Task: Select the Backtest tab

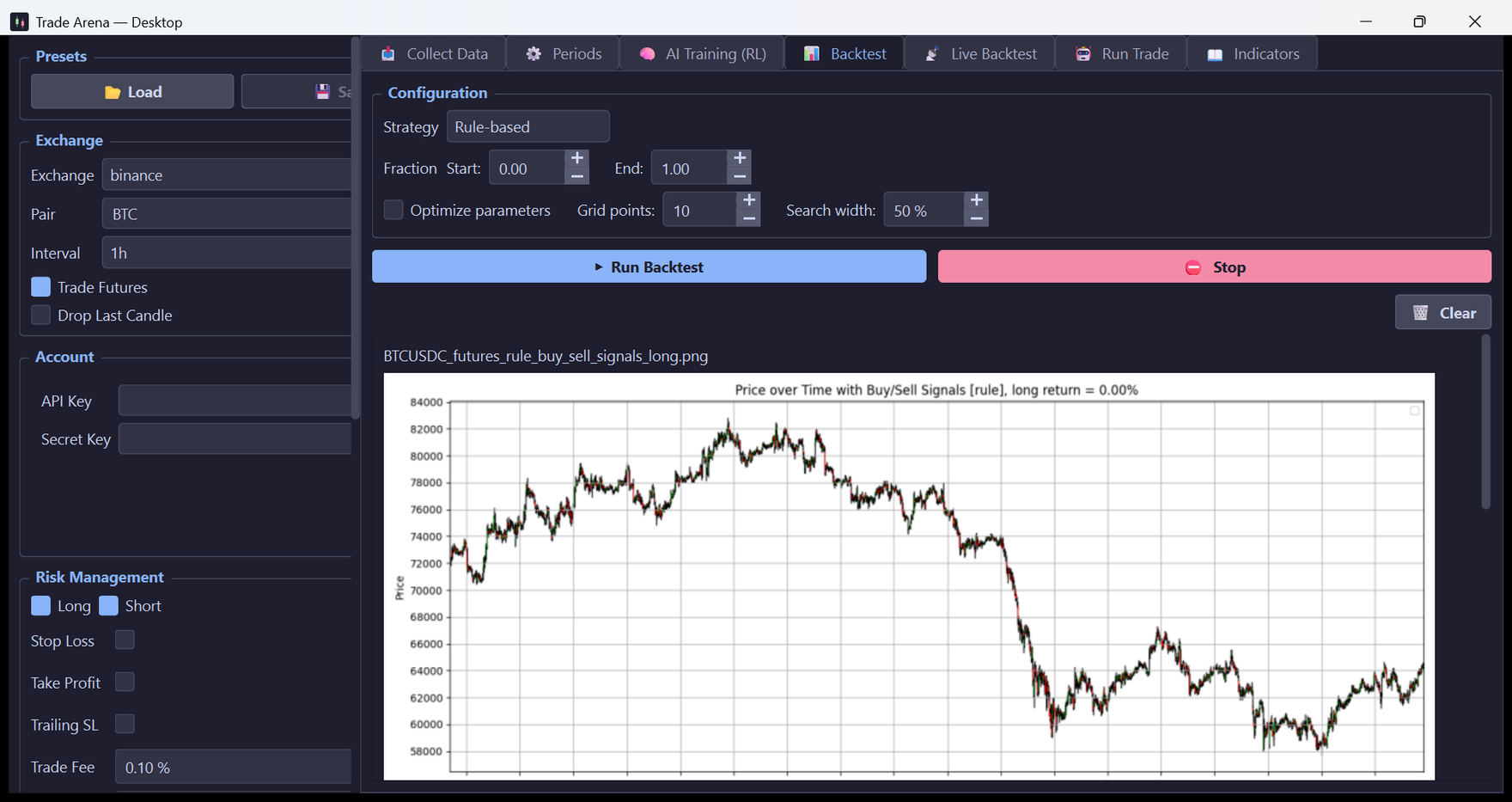Action: click(844, 54)
